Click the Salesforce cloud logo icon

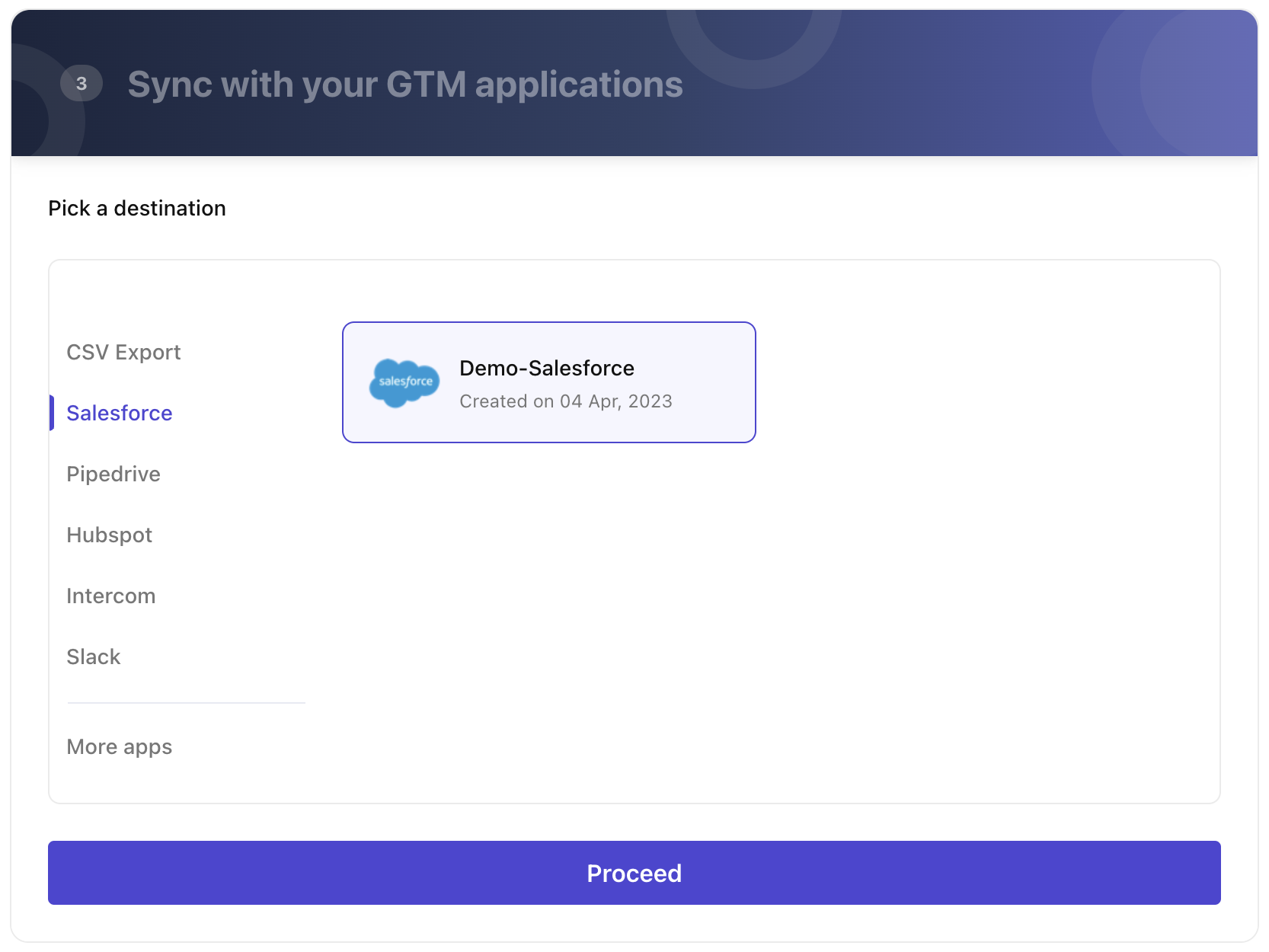(x=404, y=382)
